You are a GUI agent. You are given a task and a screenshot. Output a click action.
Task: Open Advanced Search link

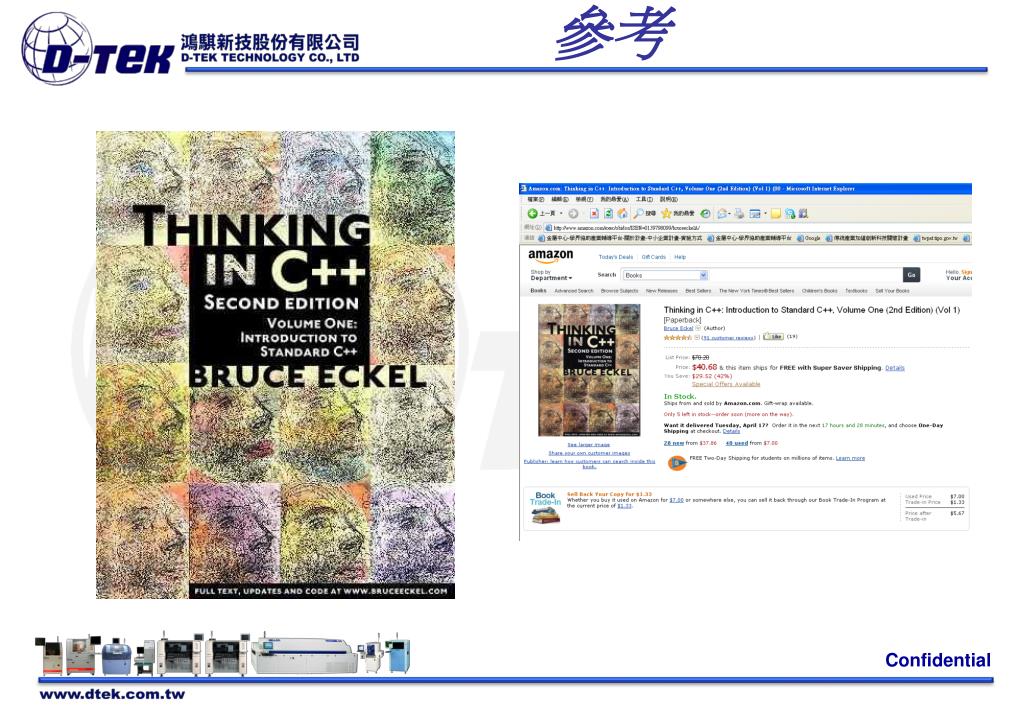click(574, 291)
